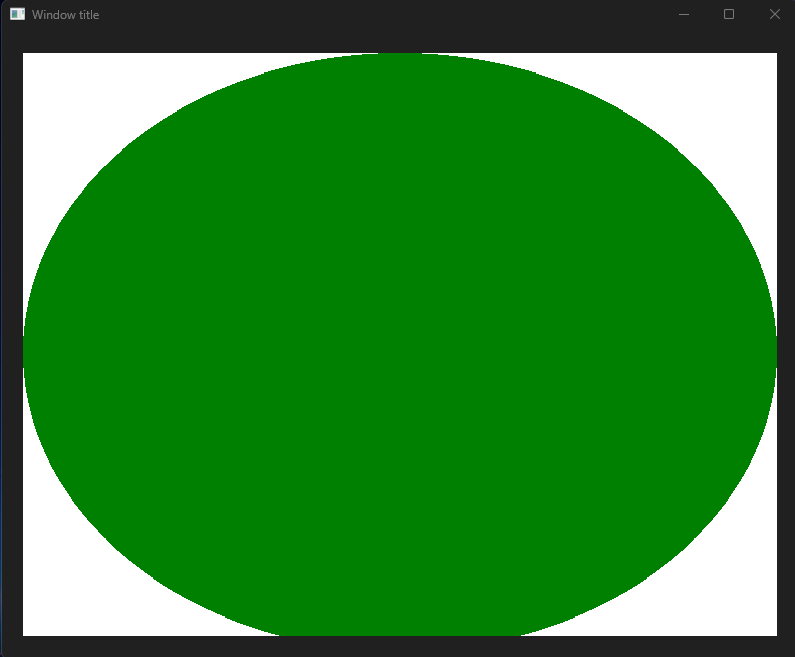The width and height of the screenshot is (795, 657).
Task: Maximize the window
Action: 729,14
